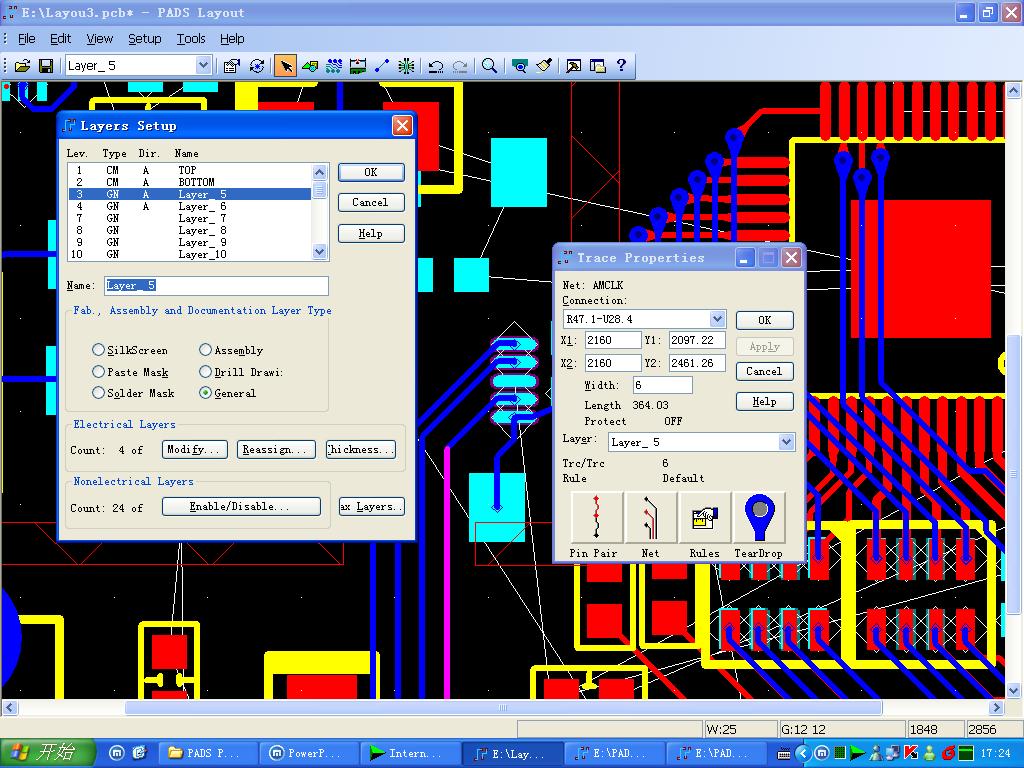Select the SilkScreen radio button
The height and width of the screenshot is (768, 1024).
(x=99, y=350)
